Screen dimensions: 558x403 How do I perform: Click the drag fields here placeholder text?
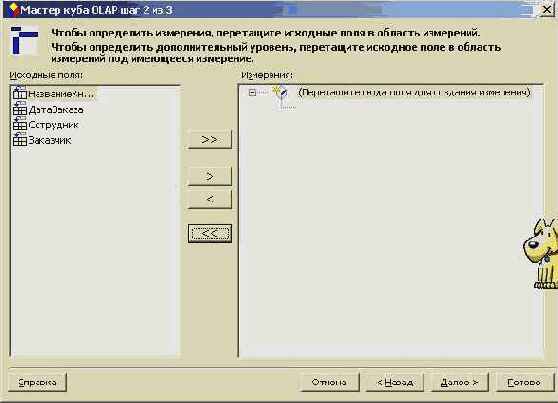[x=414, y=92]
